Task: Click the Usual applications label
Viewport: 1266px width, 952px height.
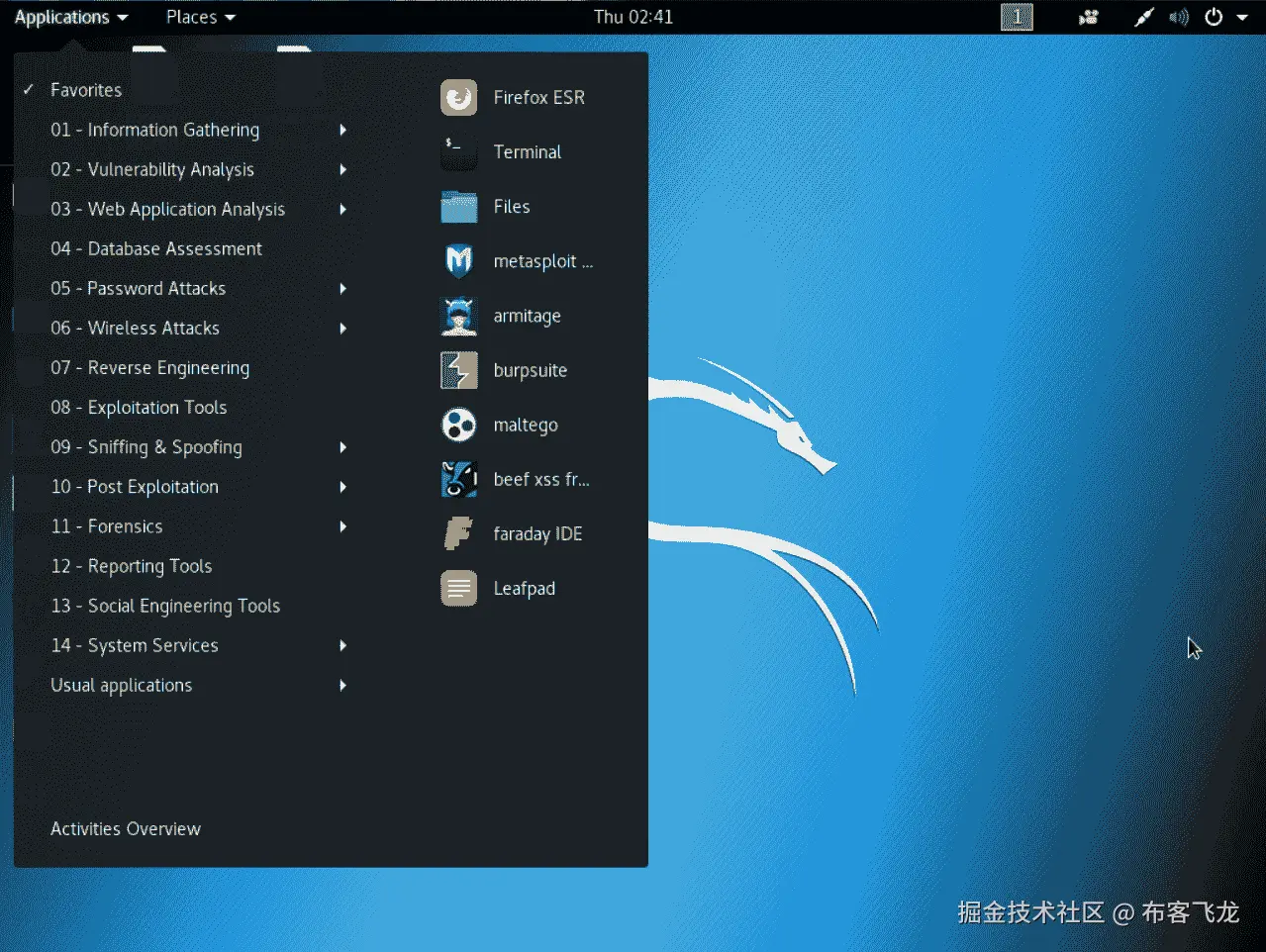Action: [x=122, y=685]
